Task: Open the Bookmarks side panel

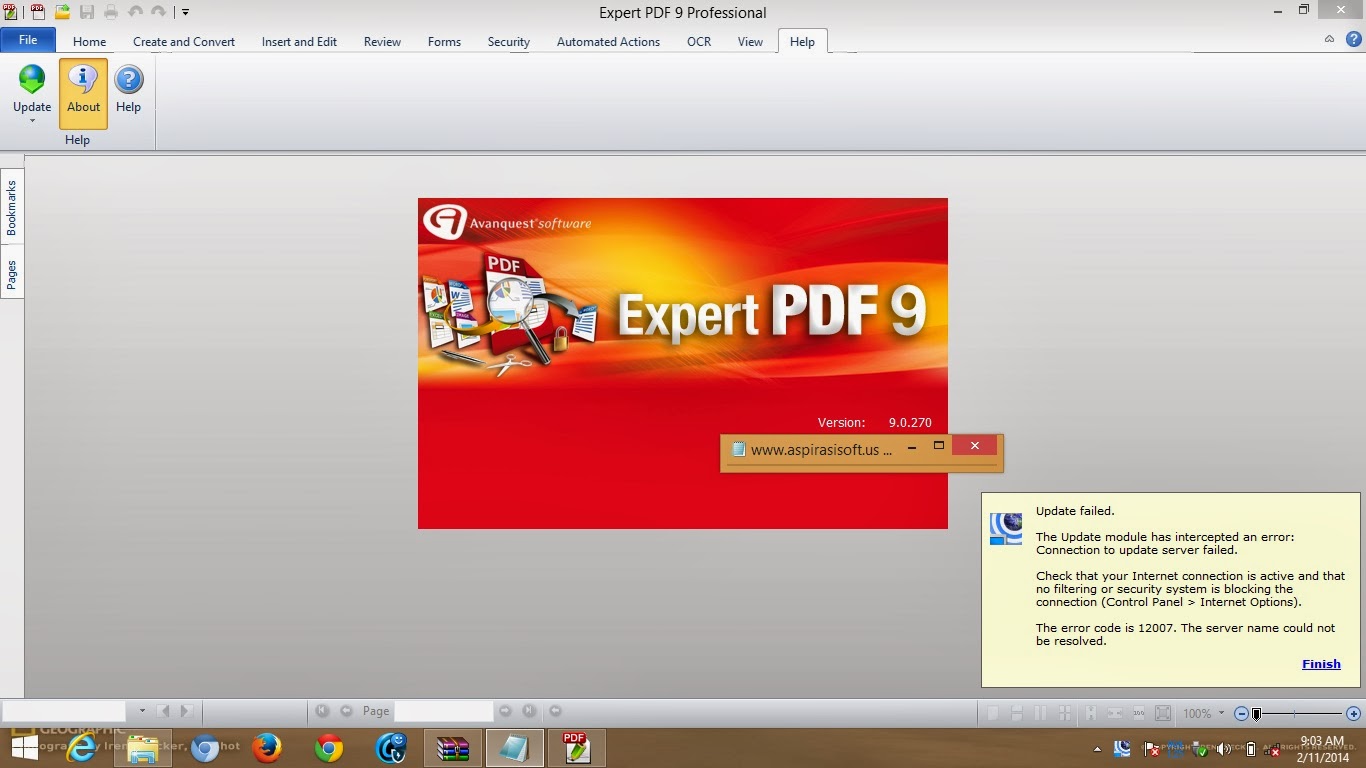Action: 12,207
